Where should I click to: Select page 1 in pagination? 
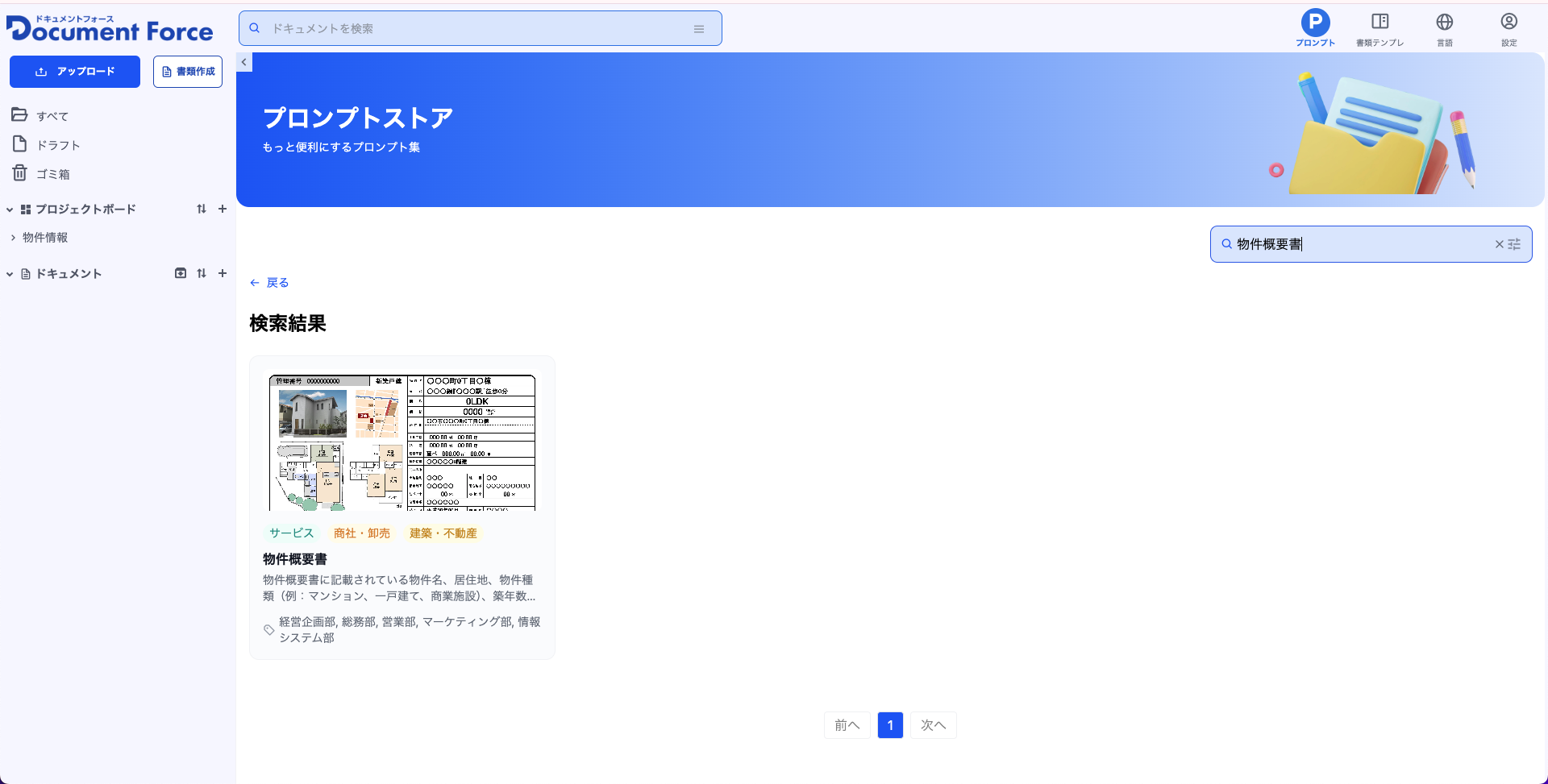[x=890, y=725]
